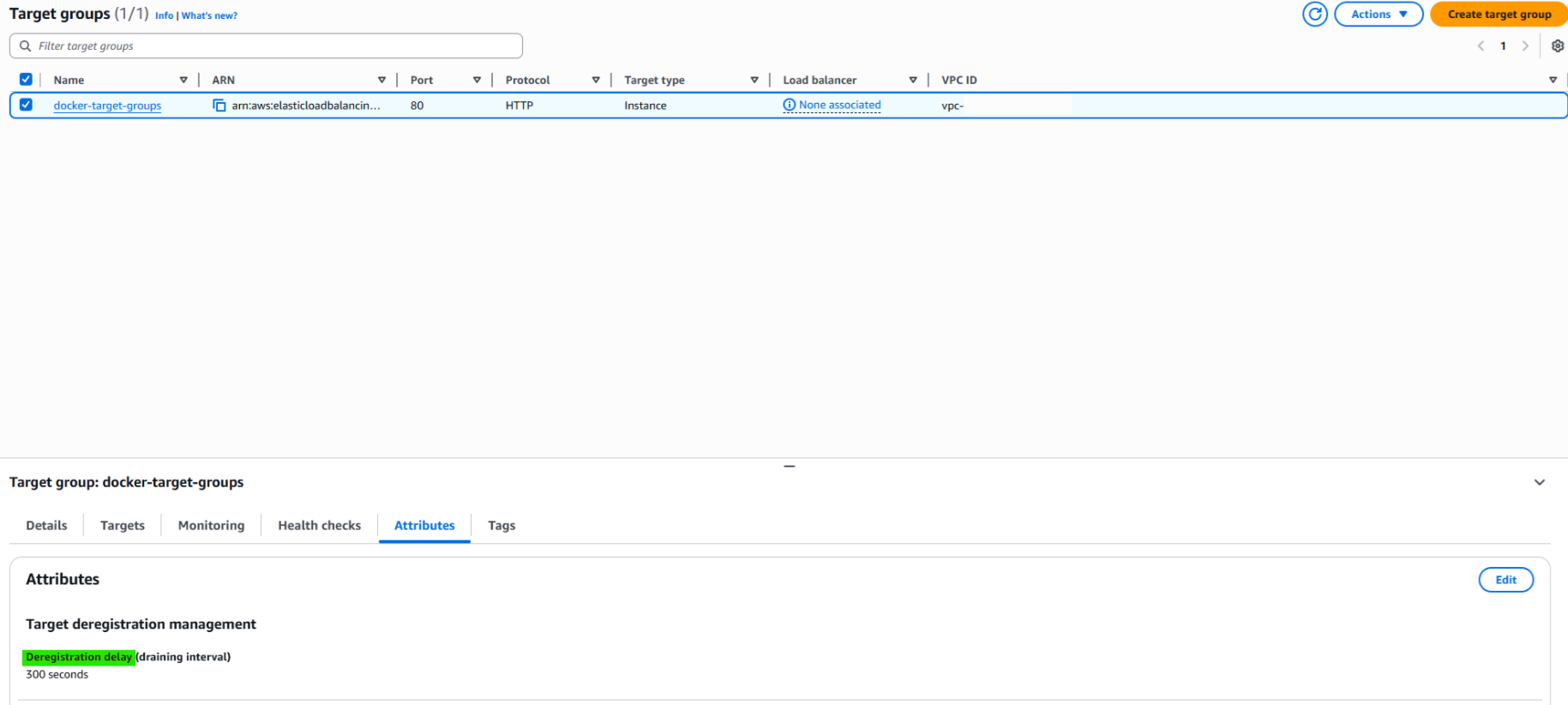Click the Deregistration delay label
This screenshot has width=1568, height=705.
(x=79, y=657)
